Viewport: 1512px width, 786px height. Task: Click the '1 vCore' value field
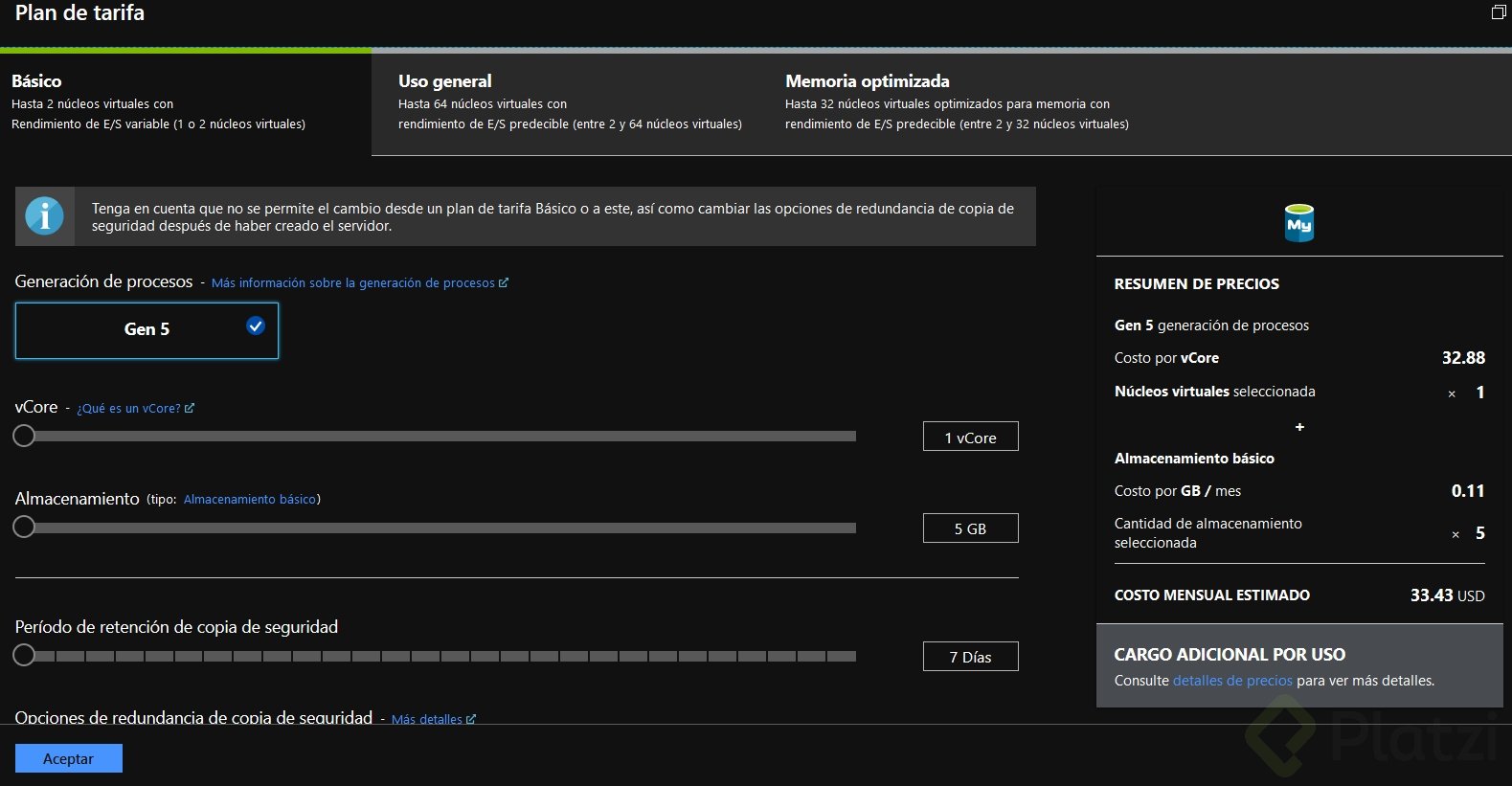tap(971, 437)
